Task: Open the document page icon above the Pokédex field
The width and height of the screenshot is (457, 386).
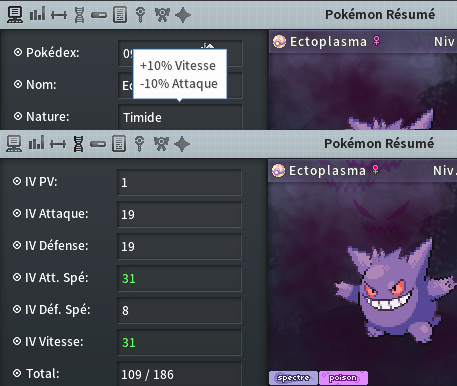Action: pyautogui.click(x=120, y=15)
